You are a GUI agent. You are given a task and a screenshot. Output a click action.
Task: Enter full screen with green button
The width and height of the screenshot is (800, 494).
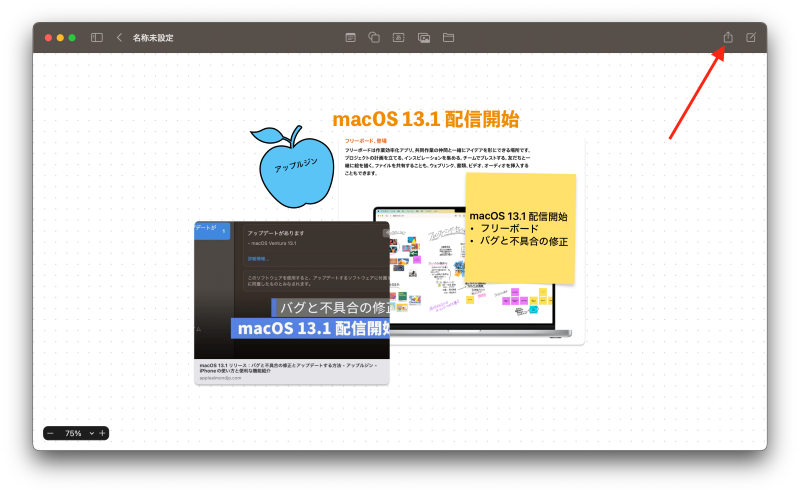[x=72, y=38]
